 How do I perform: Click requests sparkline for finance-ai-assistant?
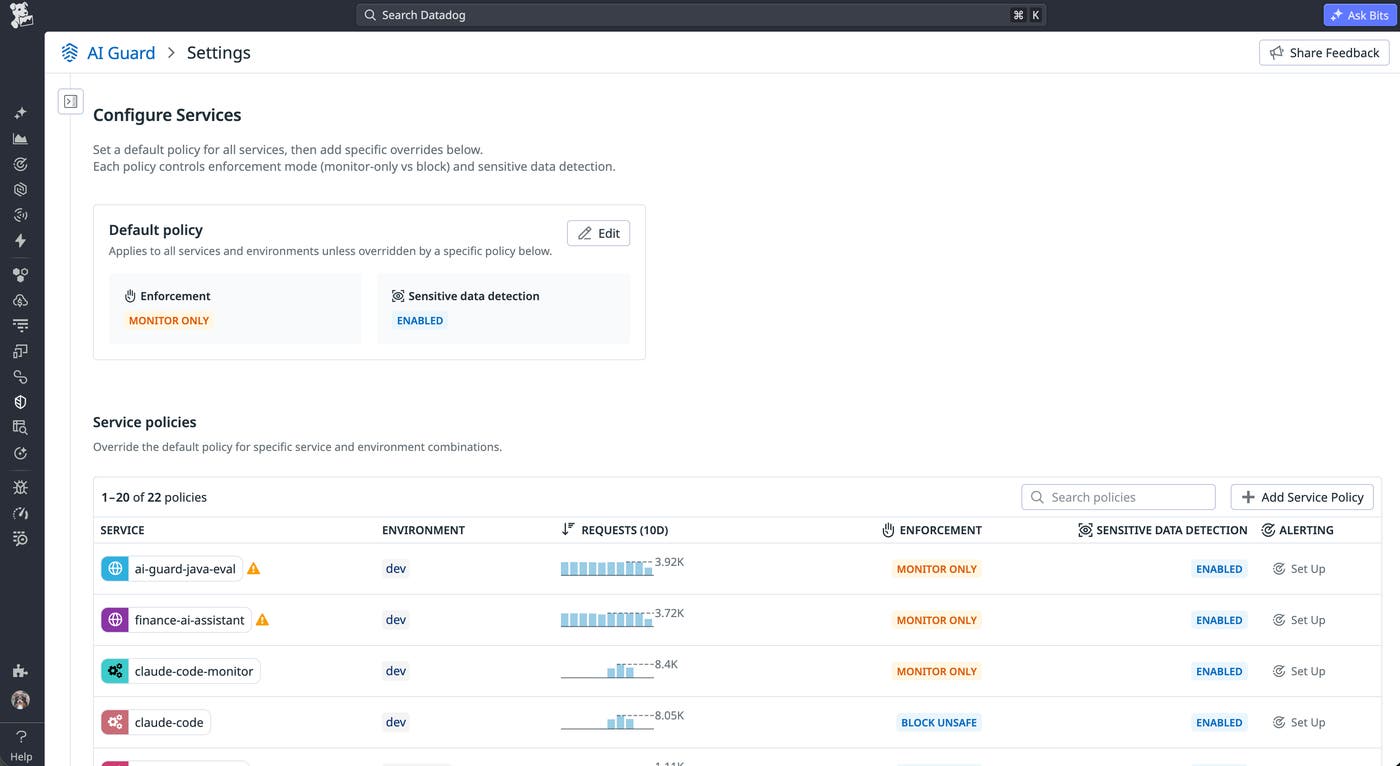pyautogui.click(x=607, y=618)
